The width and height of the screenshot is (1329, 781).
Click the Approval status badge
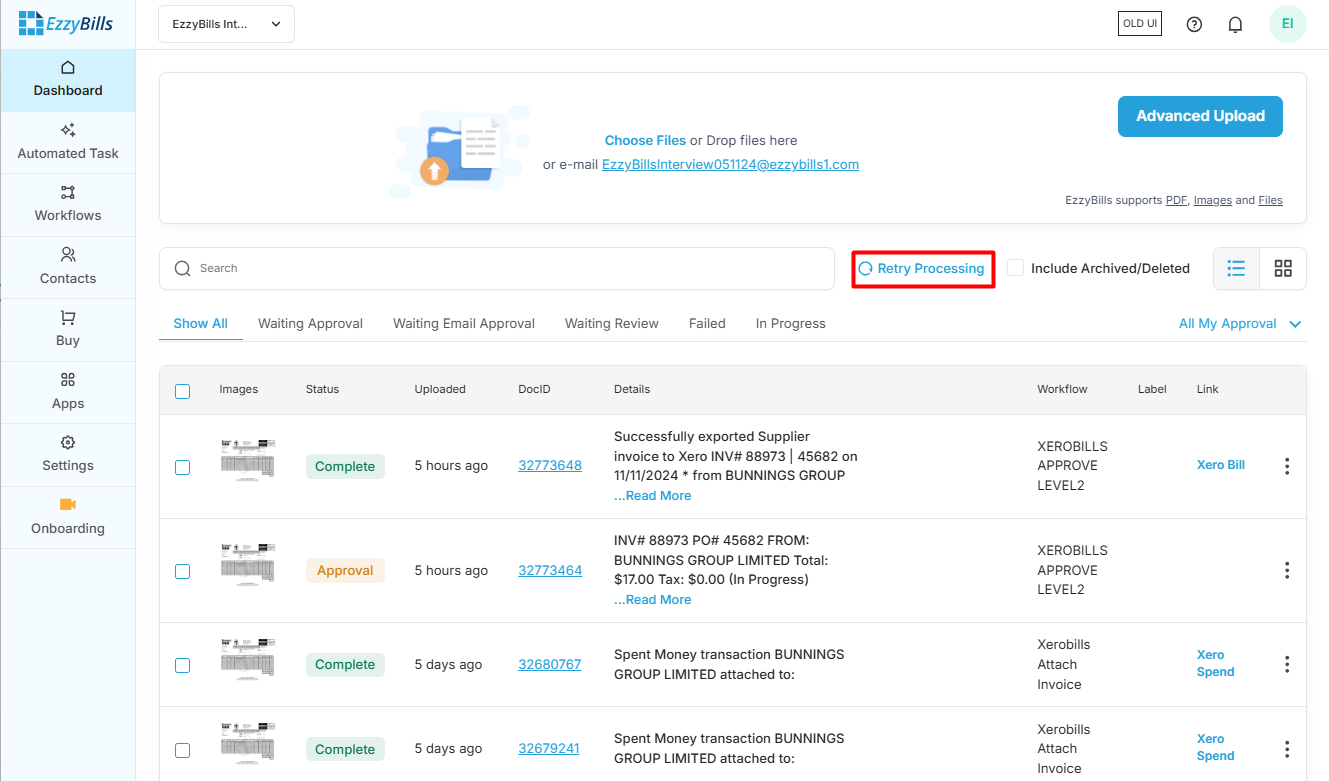[x=345, y=571]
